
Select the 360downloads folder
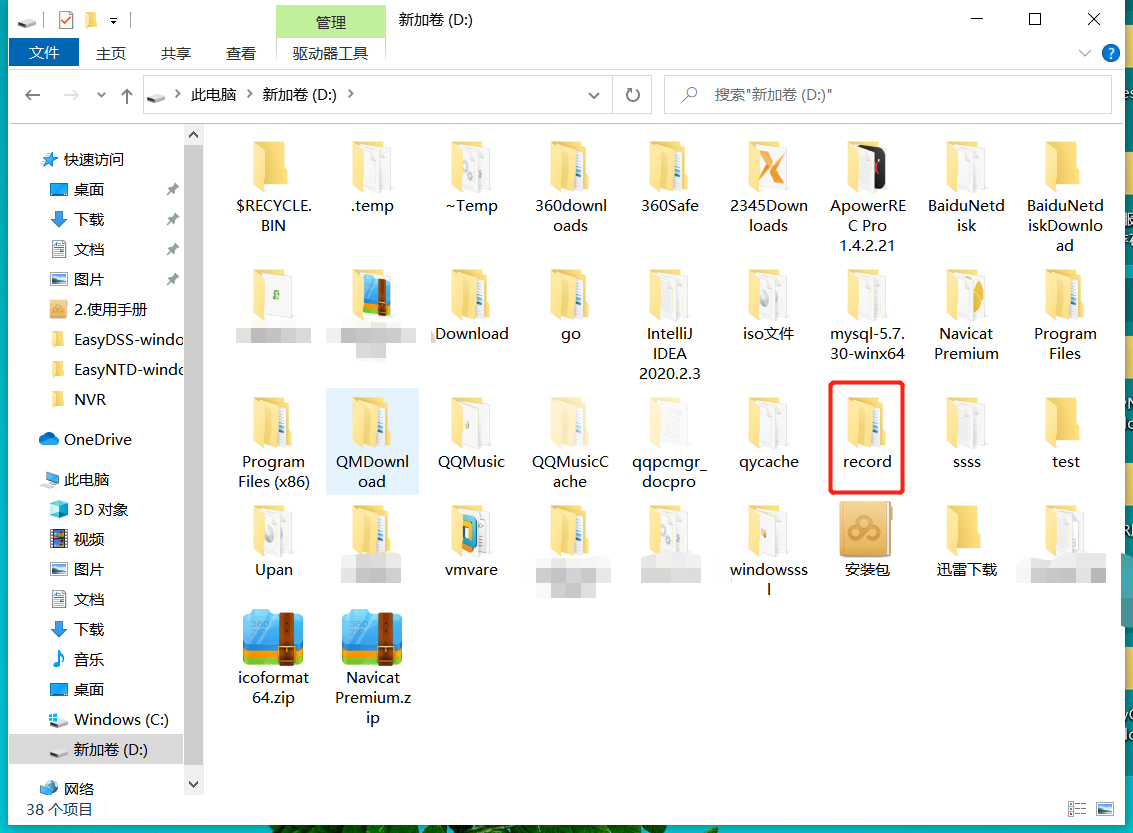pos(570,186)
